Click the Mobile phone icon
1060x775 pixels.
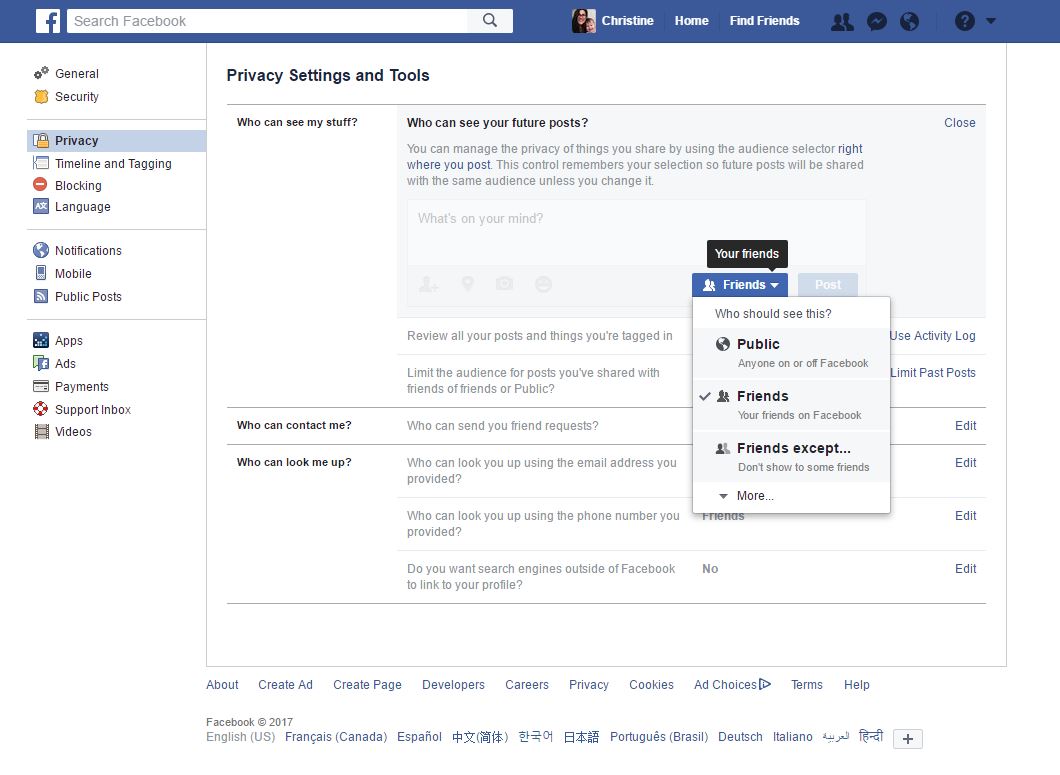[41, 273]
